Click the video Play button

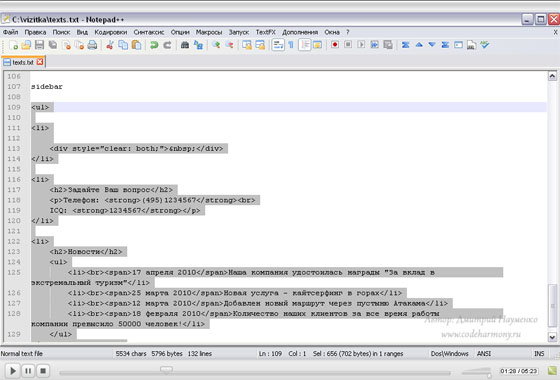12,371
